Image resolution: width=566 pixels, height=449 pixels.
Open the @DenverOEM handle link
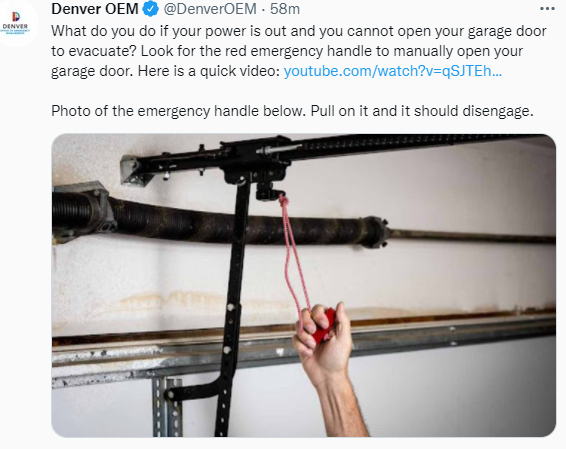point(210,9)
